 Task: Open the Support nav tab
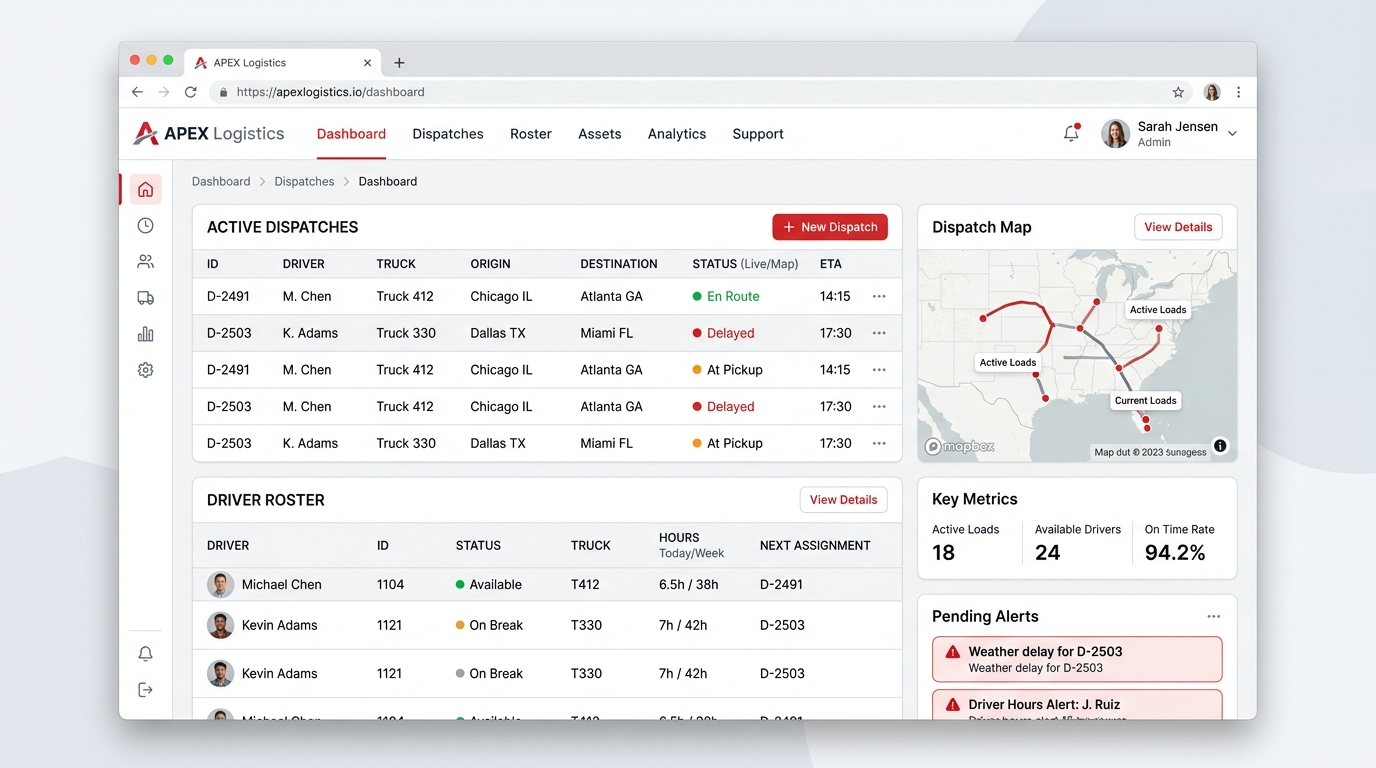click(758, 134)
